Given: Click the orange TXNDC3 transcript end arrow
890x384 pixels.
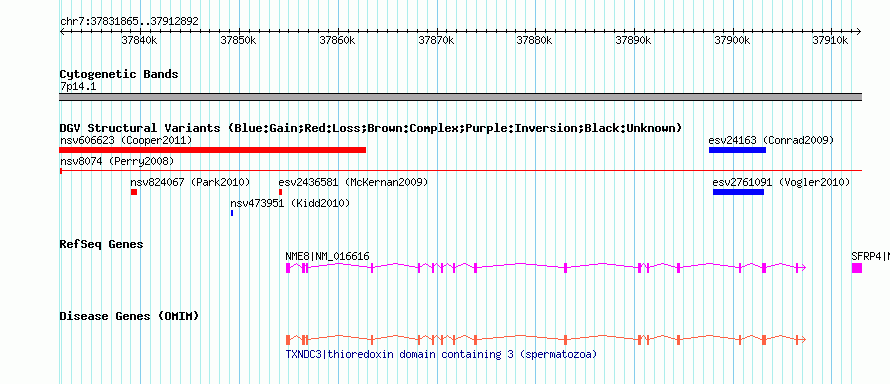Looking at the screenshot, I should click(x=803, y=340).
